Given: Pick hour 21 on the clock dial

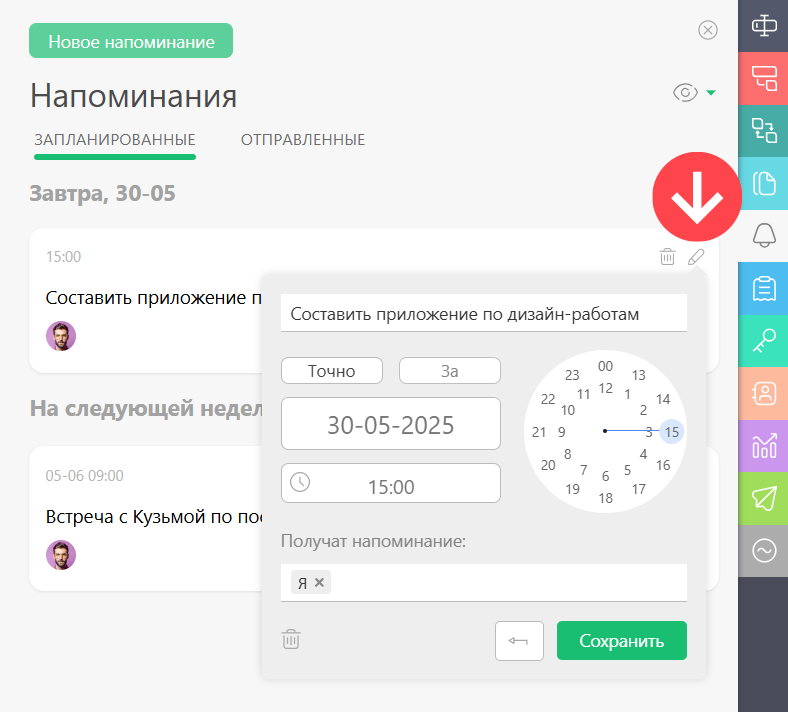Looking at the screenshot, I should 539,432.
